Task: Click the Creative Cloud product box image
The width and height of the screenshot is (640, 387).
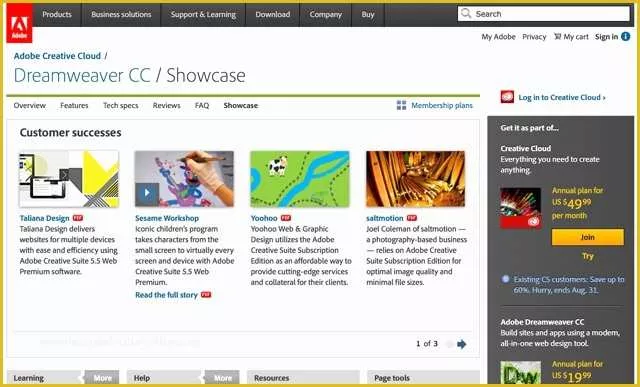Action: 520,208
